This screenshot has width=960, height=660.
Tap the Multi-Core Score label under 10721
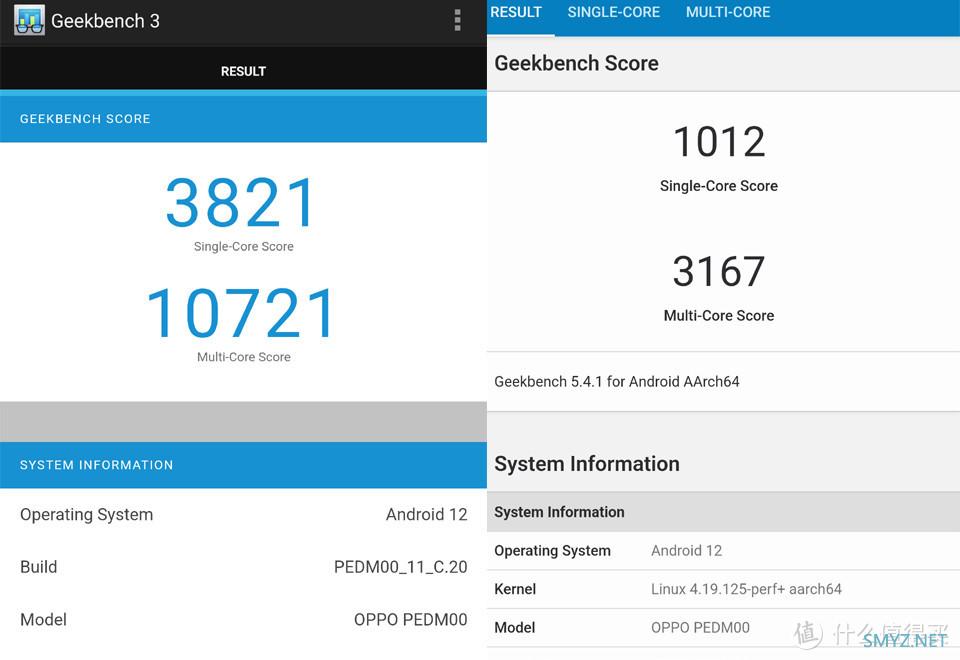pos(244,357)
